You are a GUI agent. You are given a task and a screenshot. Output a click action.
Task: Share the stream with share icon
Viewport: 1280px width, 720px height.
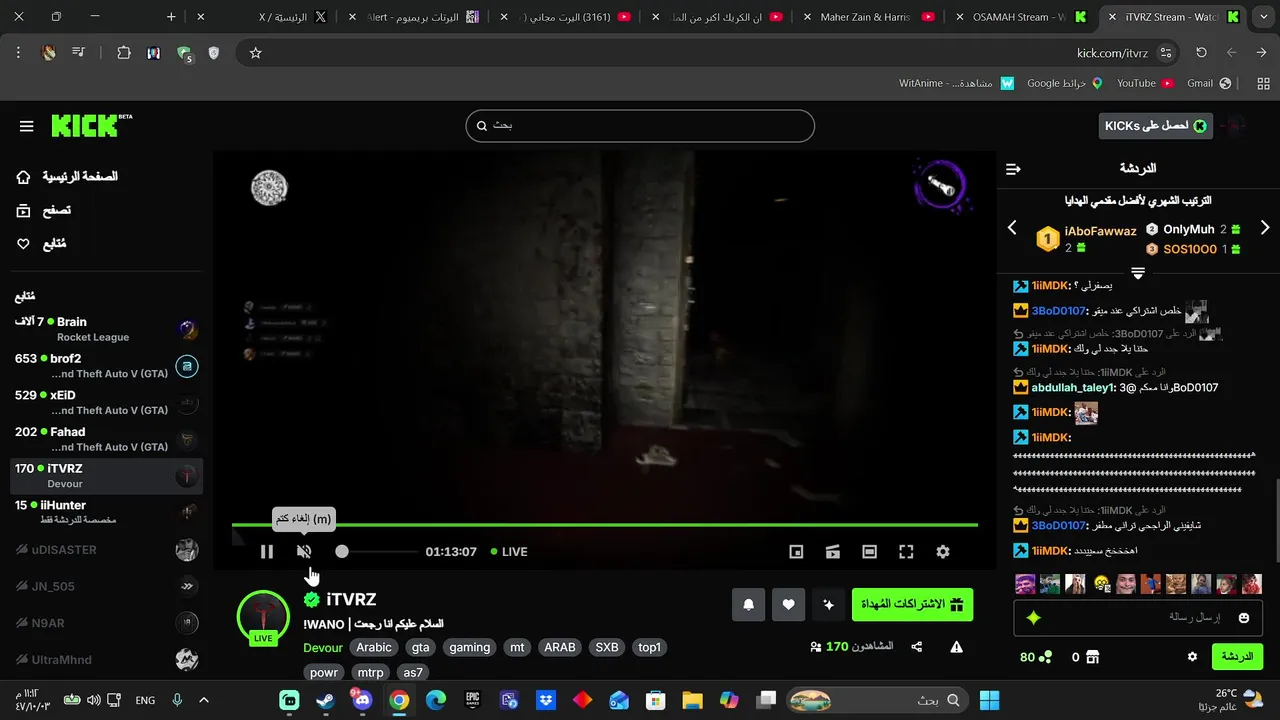coord(917,647)
